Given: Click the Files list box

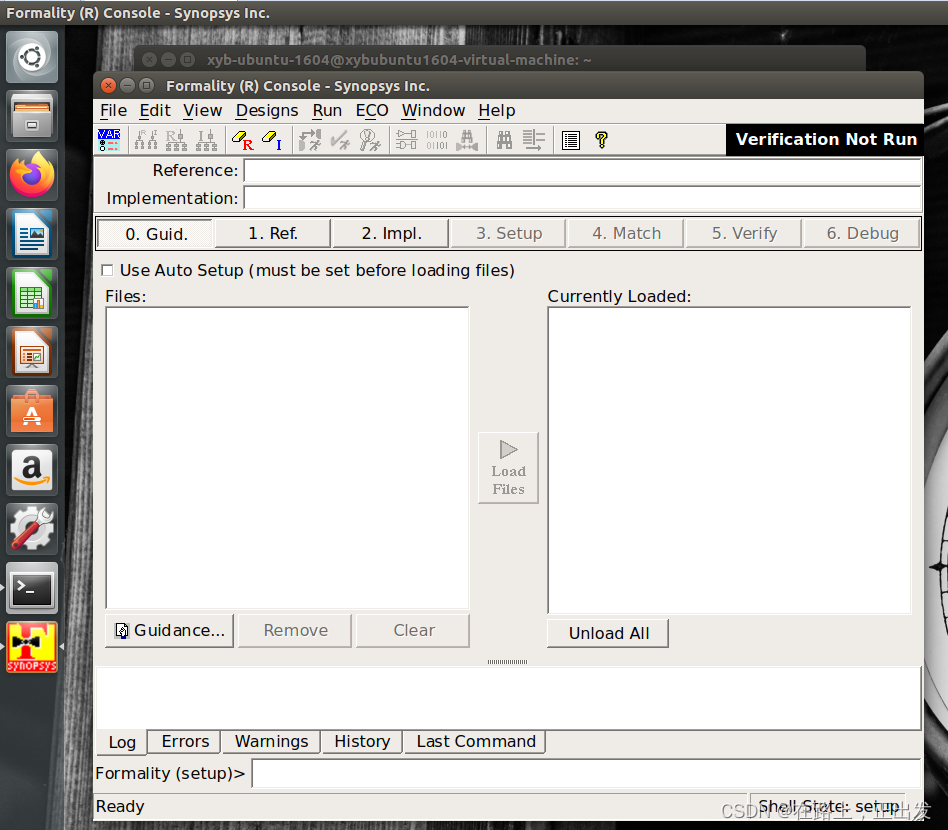Looking at the screenshot, I should [x=287, y=458].
